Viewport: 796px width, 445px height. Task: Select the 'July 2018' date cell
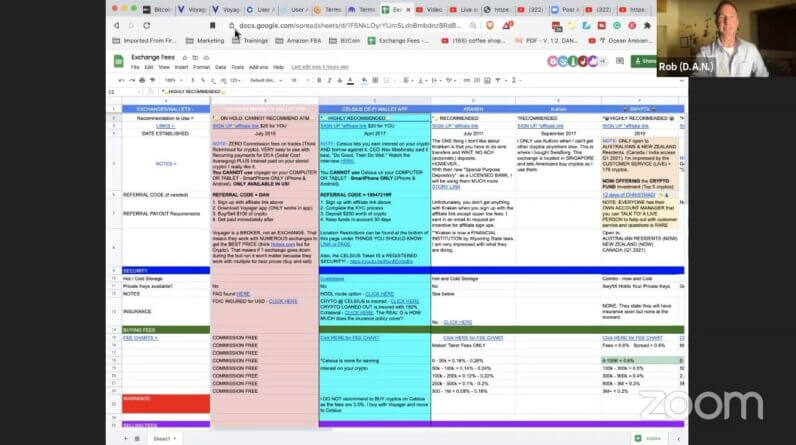tap(265, 133)
